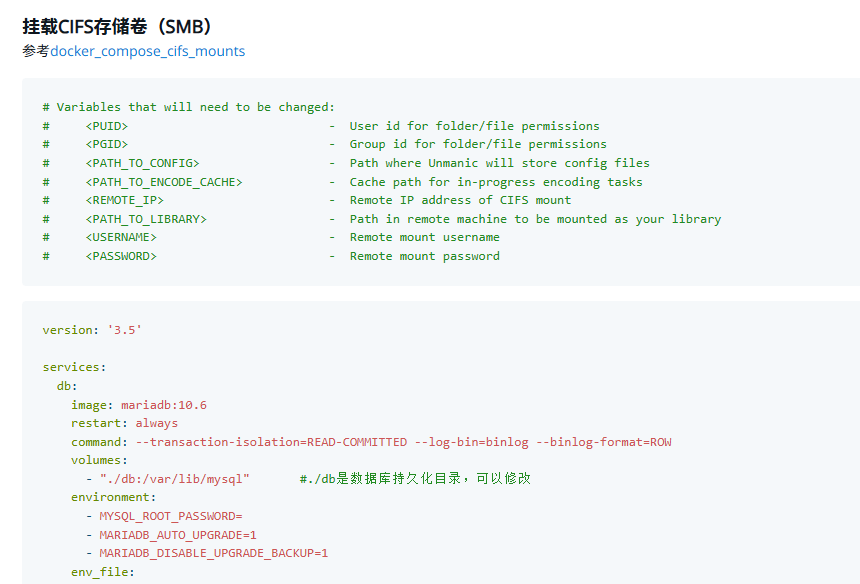
Task: Click the version '3.5' value
Action: pyautogui.click(x=125, y=330)
